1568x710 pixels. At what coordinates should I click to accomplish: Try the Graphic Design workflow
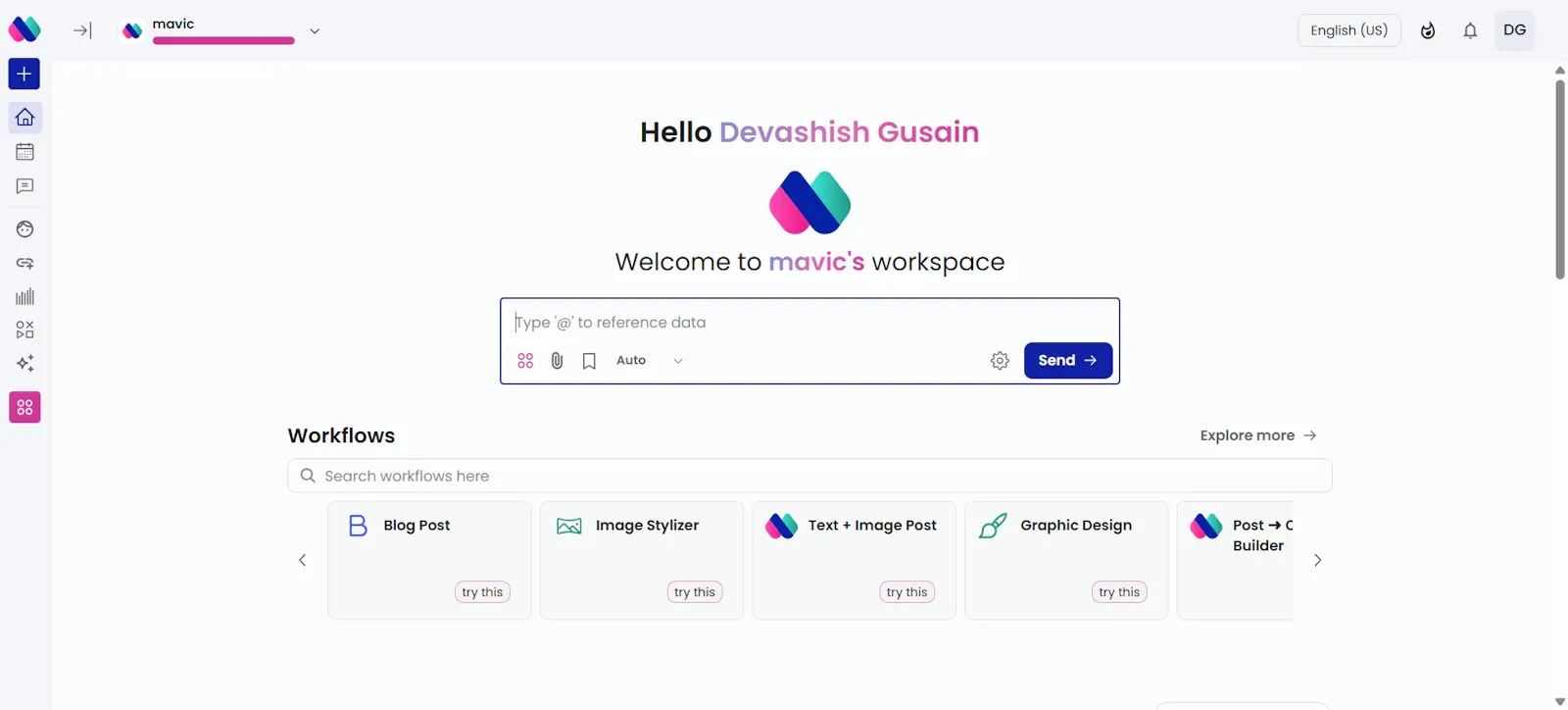coord(1119,592)
